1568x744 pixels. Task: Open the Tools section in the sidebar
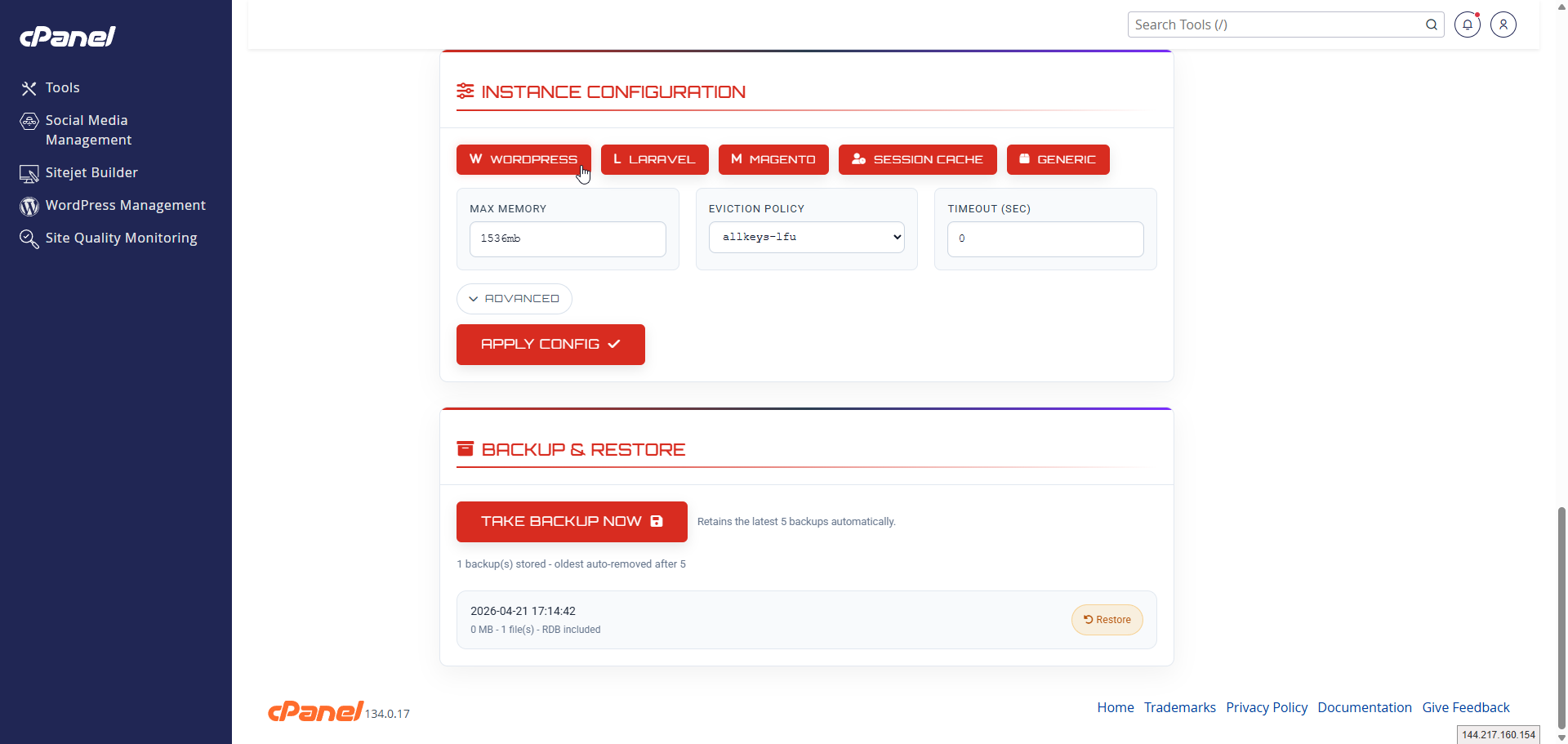(62, 87)
